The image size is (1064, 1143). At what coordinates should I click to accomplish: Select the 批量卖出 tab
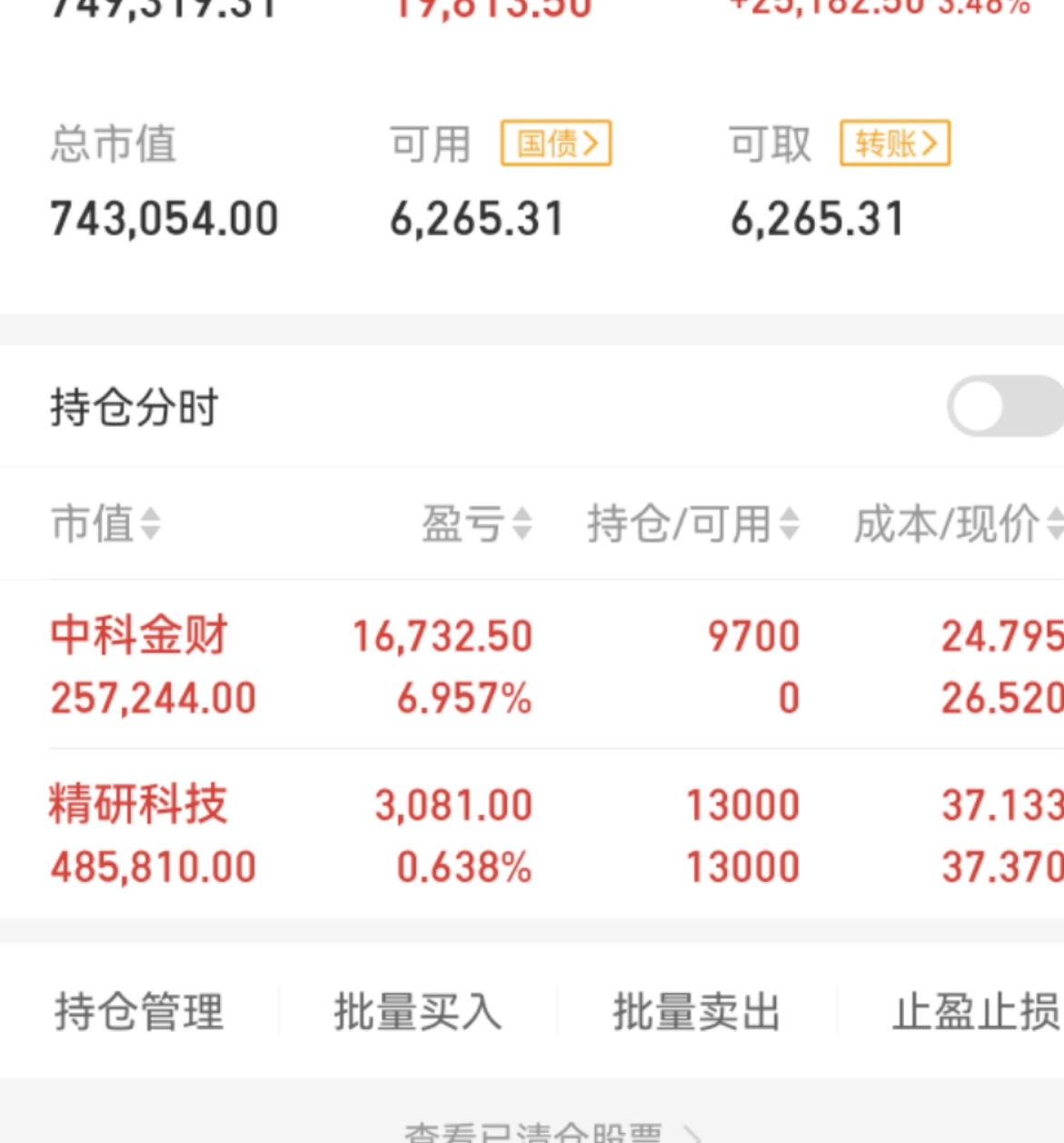point(697,1011)
